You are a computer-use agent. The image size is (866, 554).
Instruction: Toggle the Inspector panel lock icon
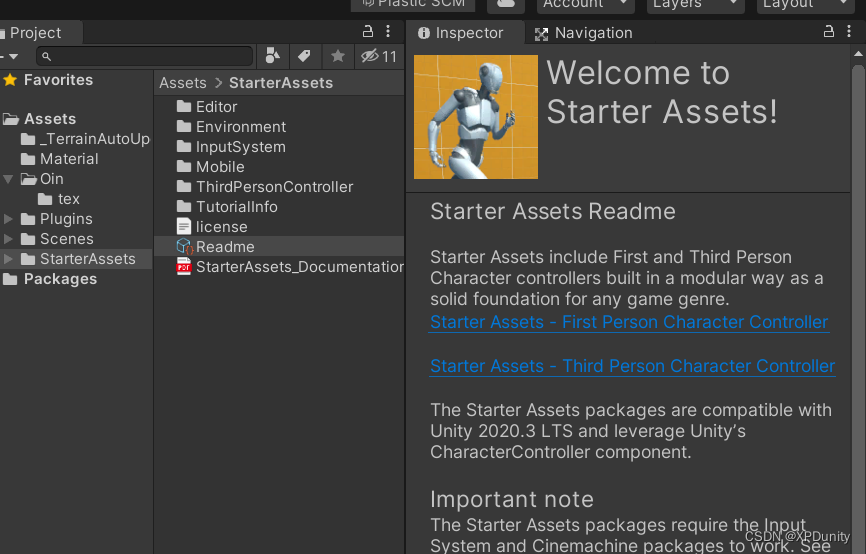[828, 31]
